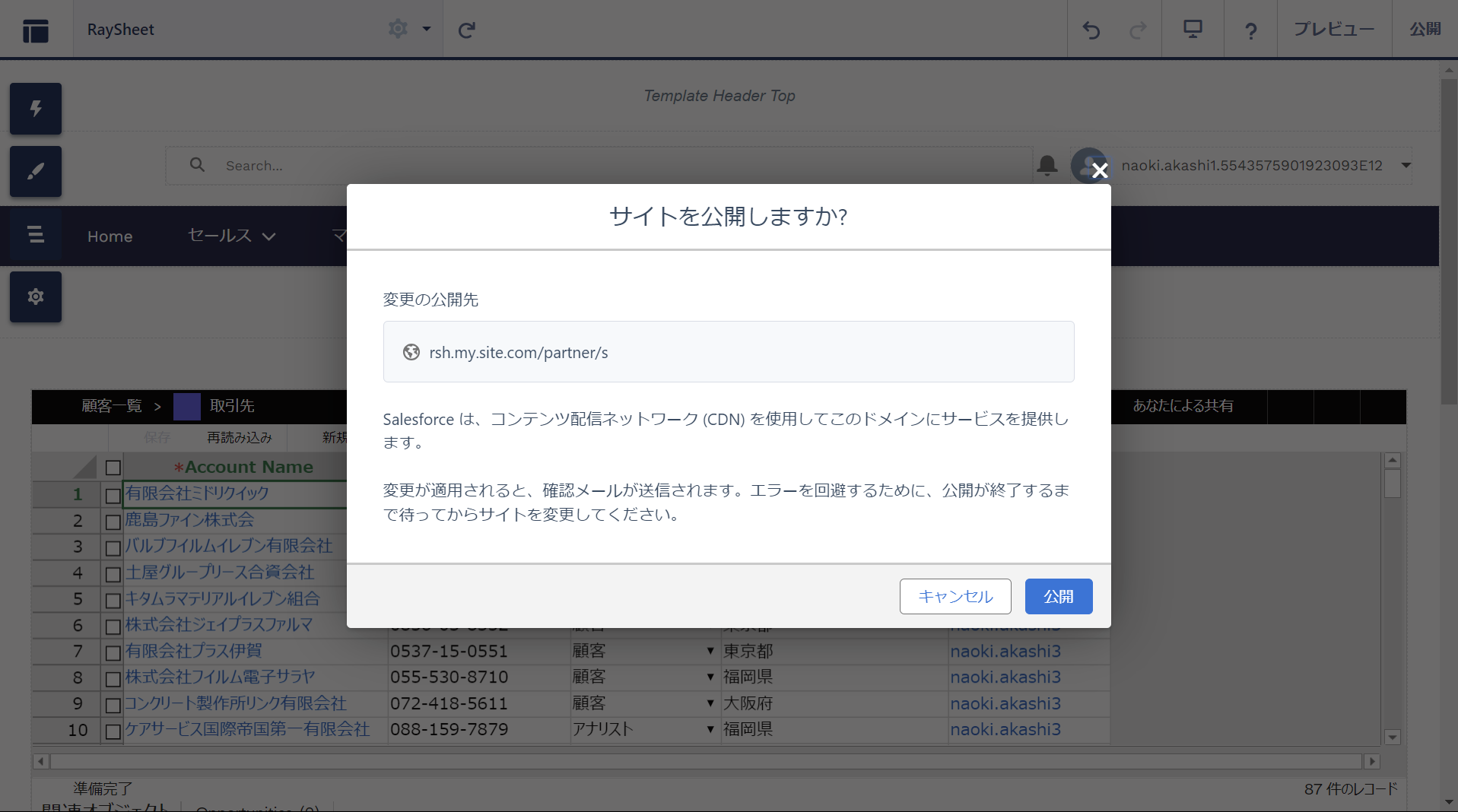
Task: Select Home navigation item
Action: (x=110, y=236)
